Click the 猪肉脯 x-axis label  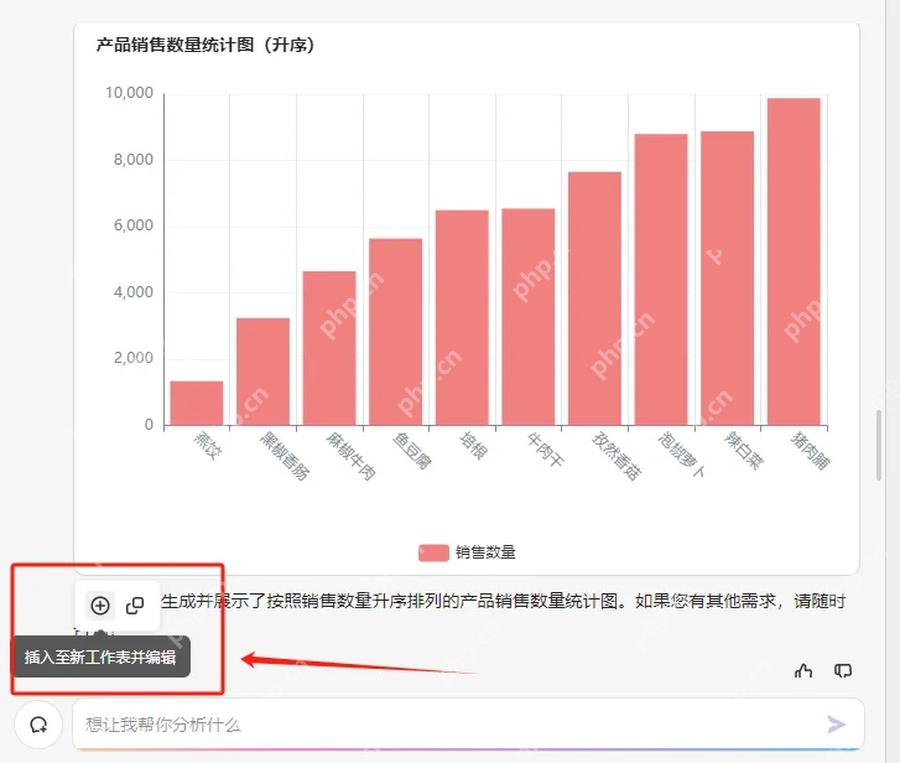click(x=810, y=451)
